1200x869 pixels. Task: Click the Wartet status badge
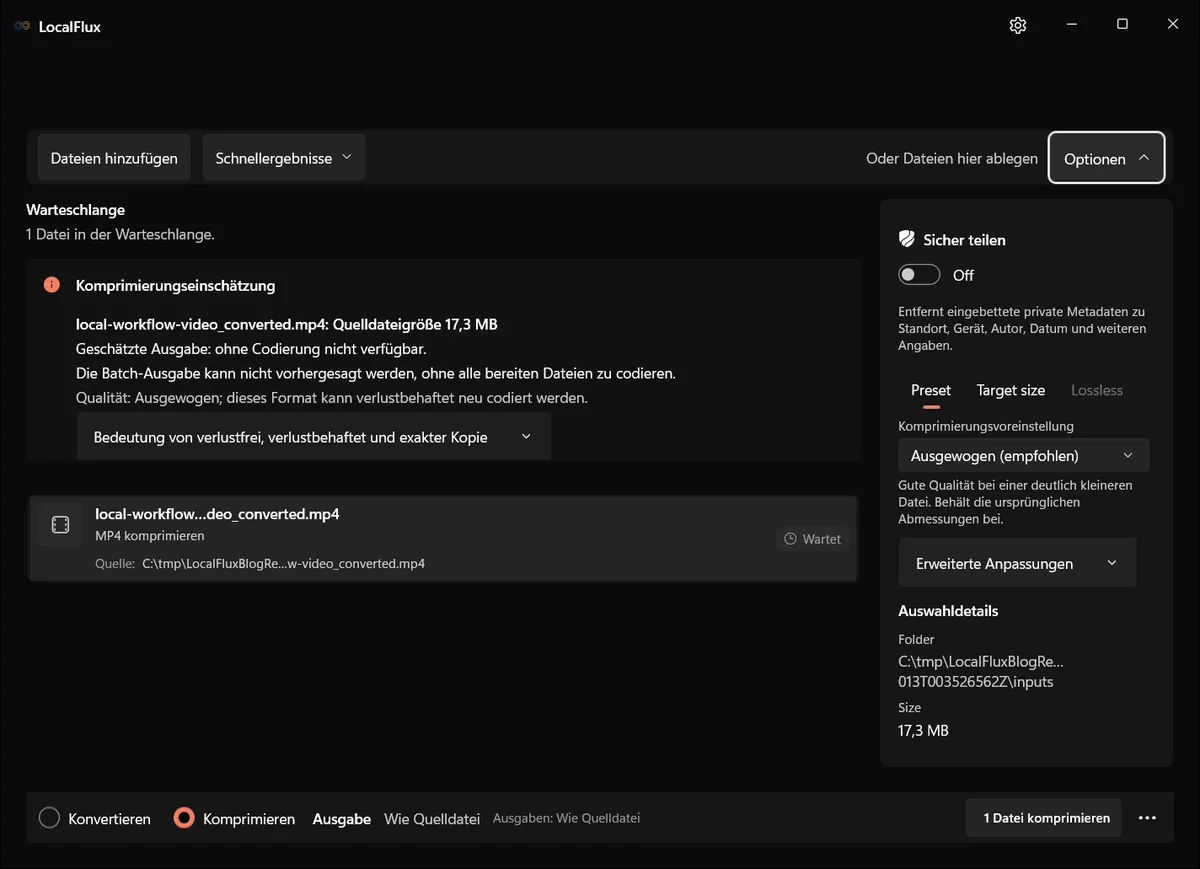812,539
